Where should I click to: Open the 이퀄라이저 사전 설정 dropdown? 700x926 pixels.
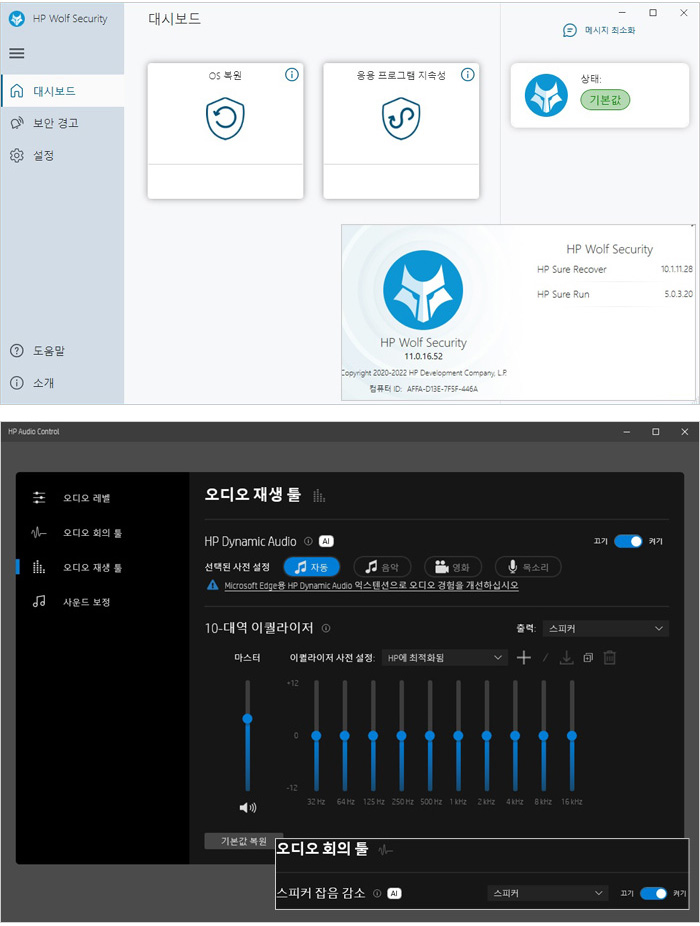click(444, 657)
